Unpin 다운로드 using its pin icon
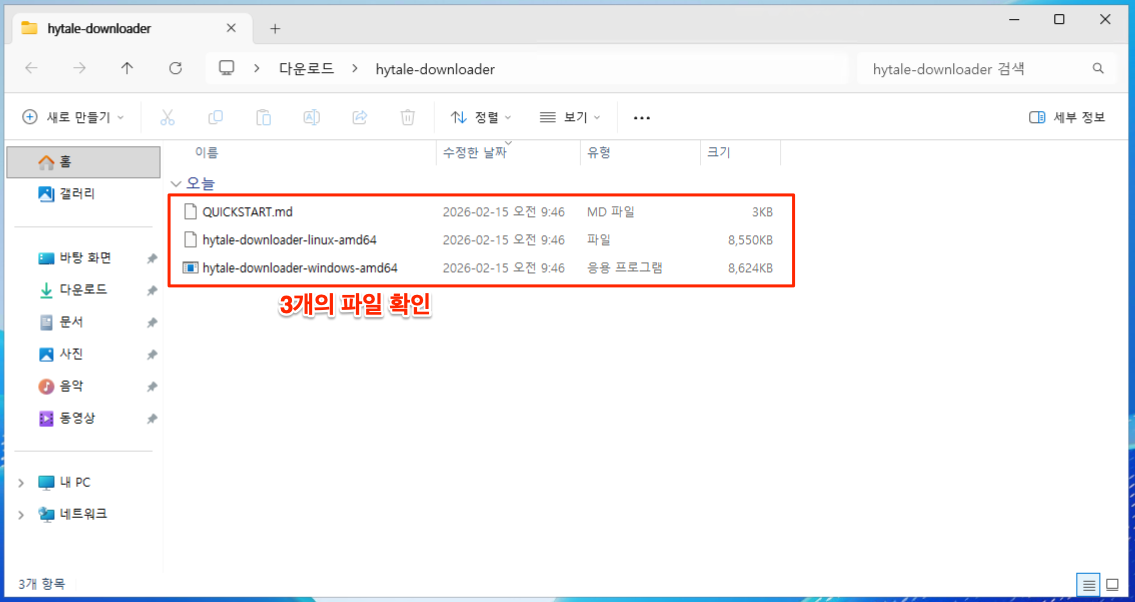Image resolution: width=1135 pixels, height=602 pixels. [x=152, y=290]
